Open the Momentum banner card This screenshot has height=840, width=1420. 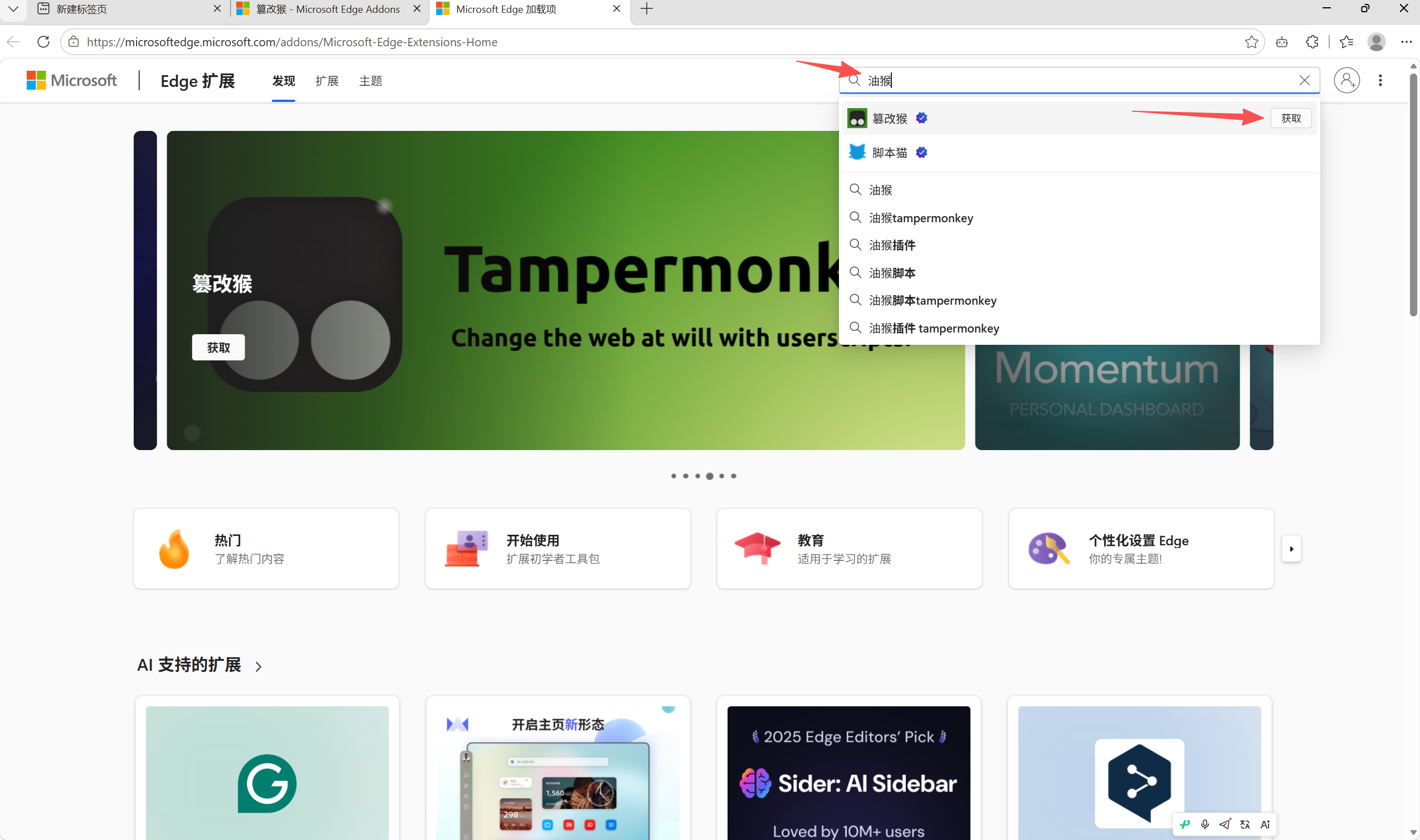pos(1107,397)
